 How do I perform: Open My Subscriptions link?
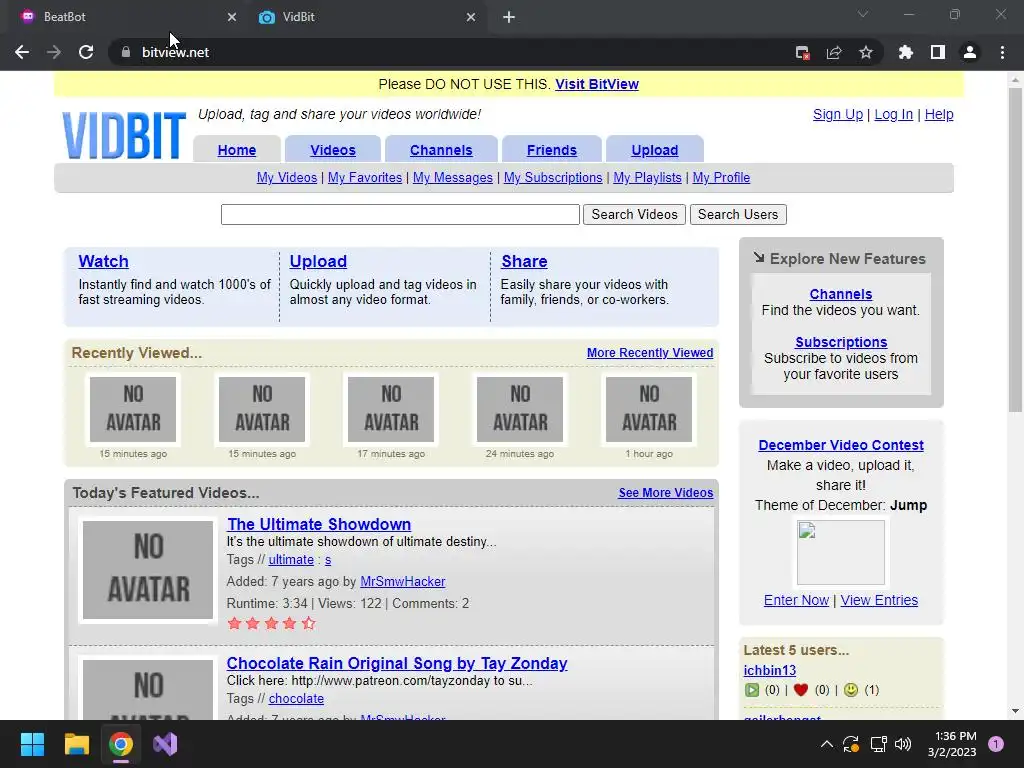[x=553, y=178]
